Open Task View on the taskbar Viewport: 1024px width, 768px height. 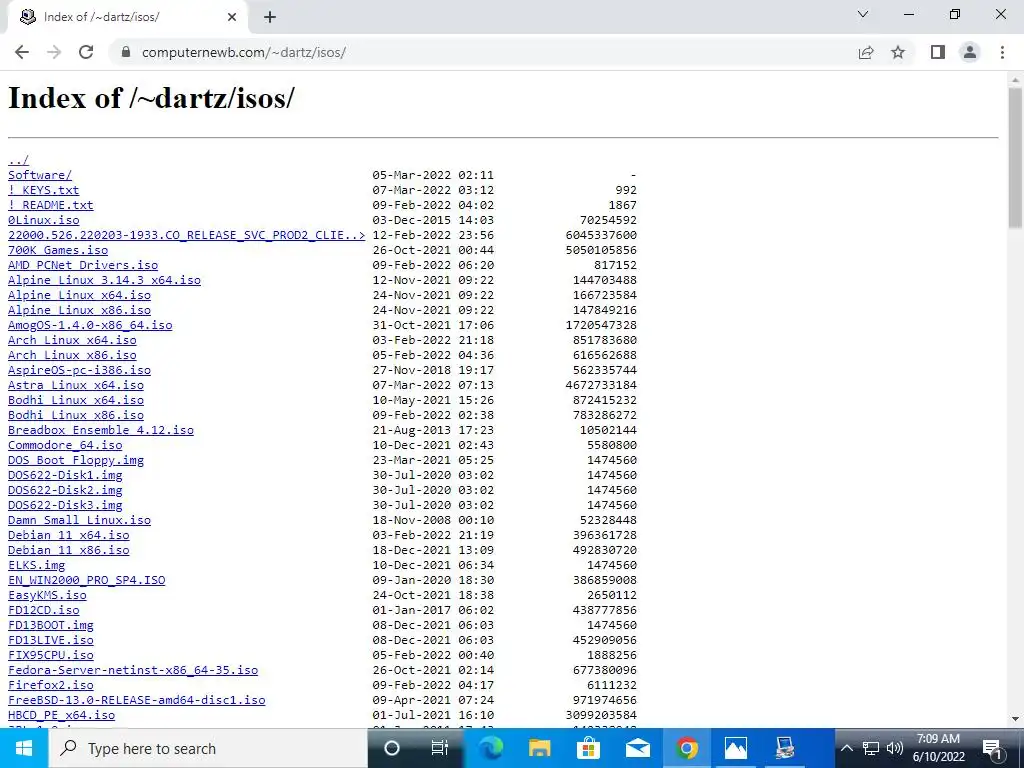tap(440, 748)
